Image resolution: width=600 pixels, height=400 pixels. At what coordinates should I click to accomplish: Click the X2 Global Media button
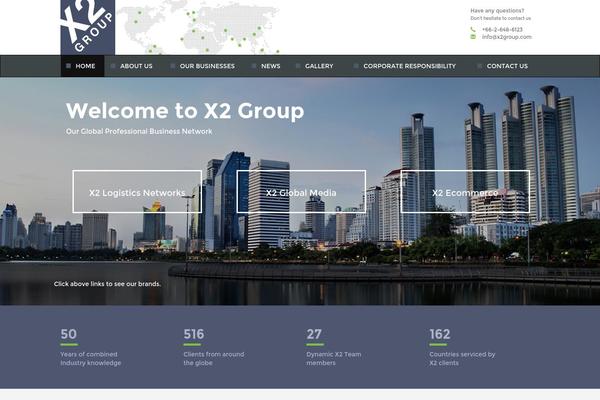[301, 191]
